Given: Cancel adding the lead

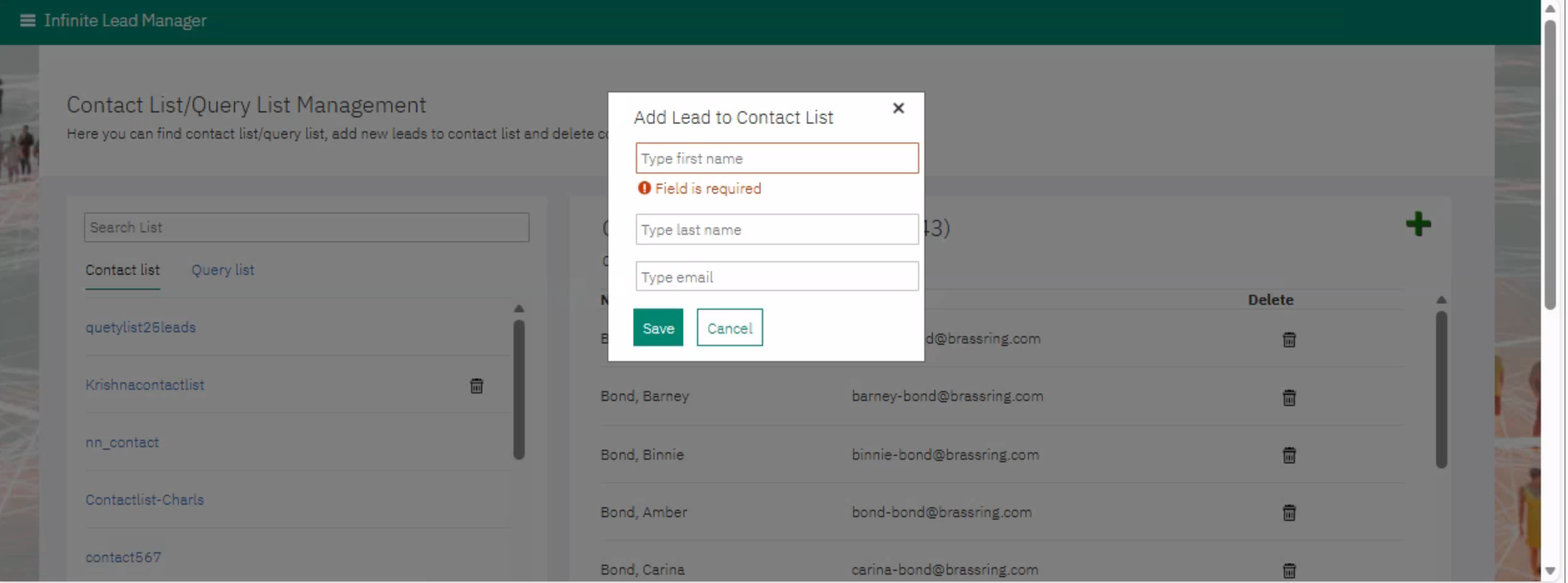Looking at the screenshot, I should pos(729,328).
